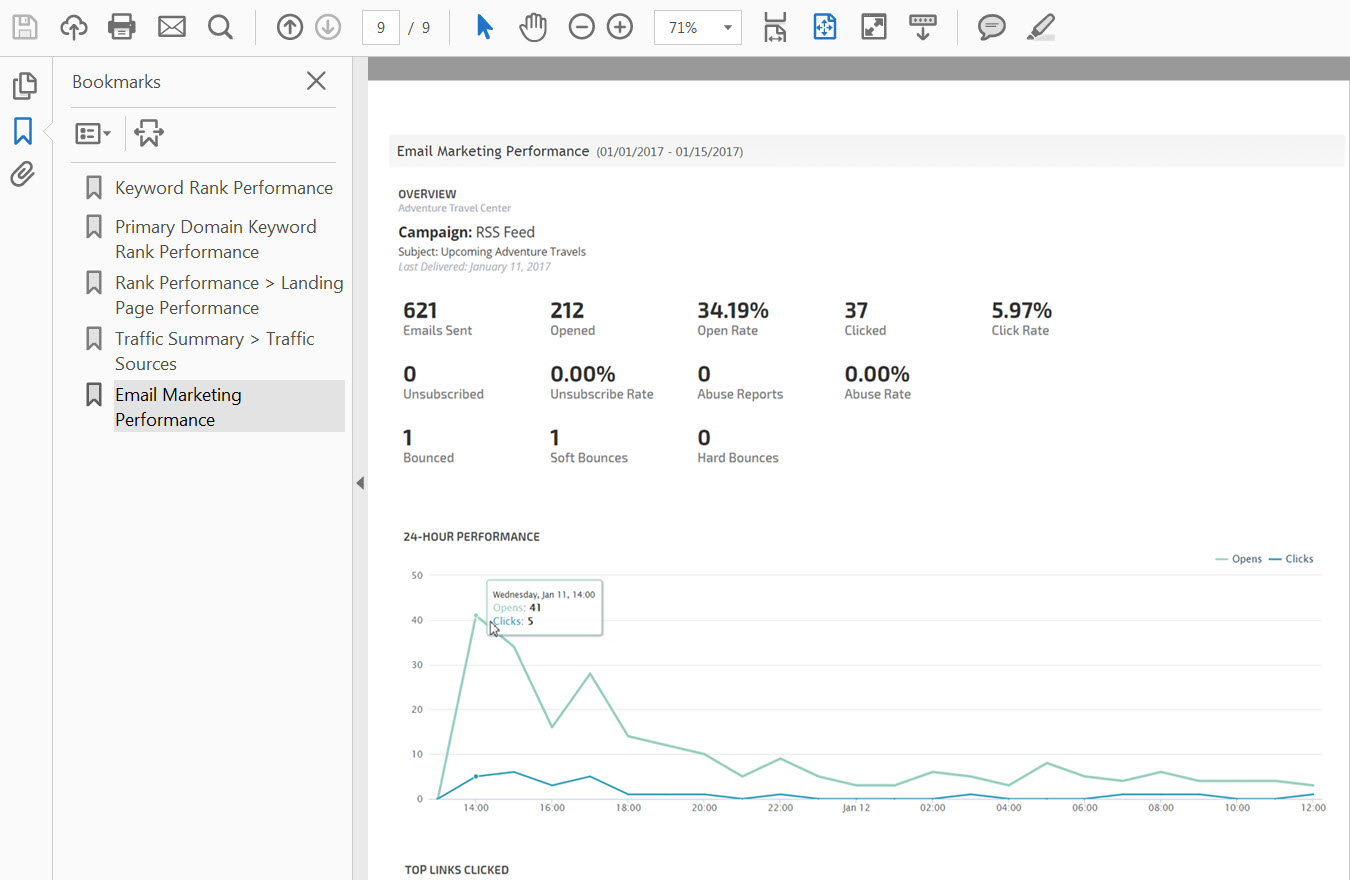
Task: Jump to Traffic Summary > Traffic Sources bookmark
Action: pos(214,351)
